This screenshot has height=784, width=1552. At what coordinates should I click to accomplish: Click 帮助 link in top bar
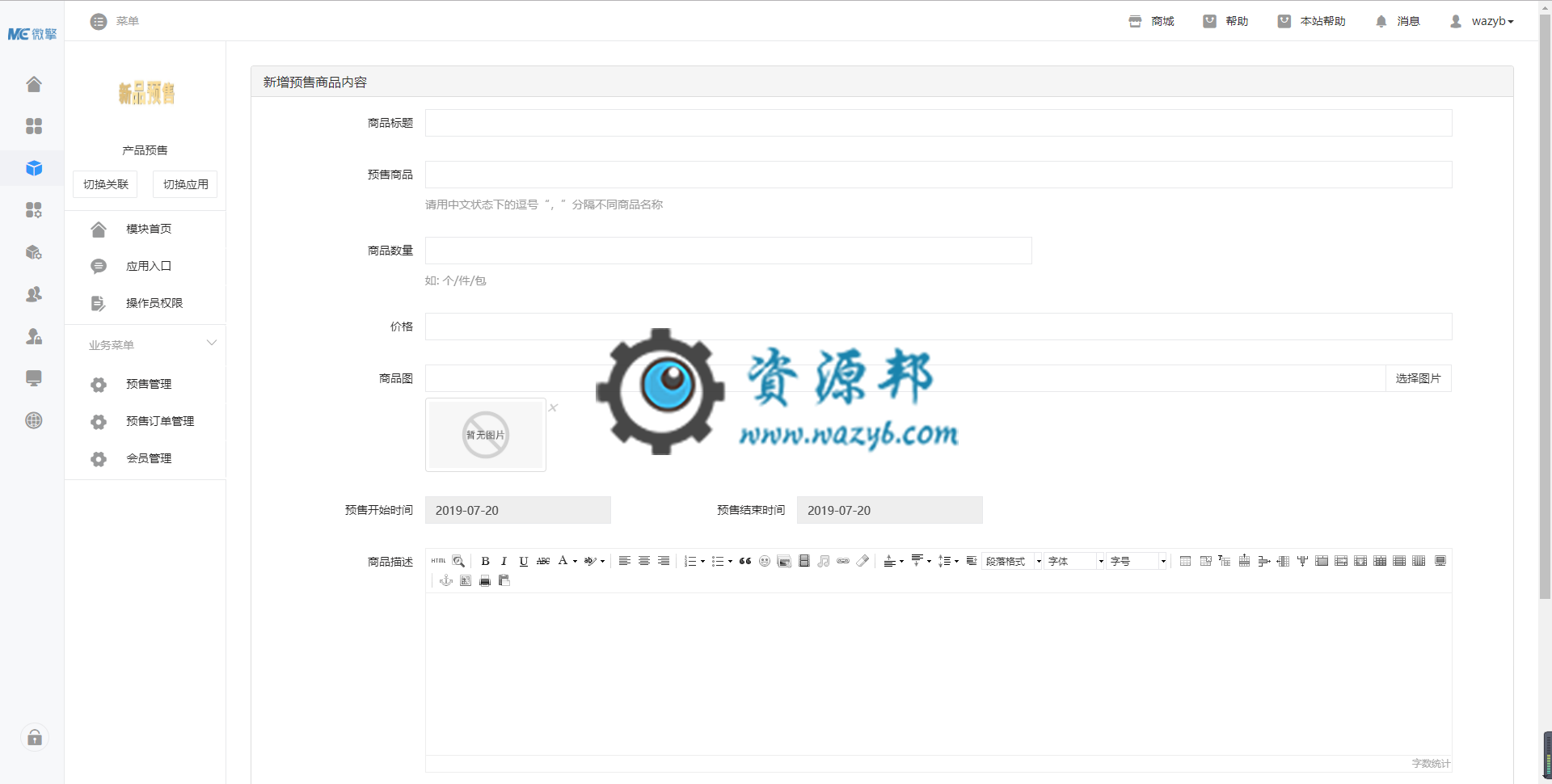point(1225,21)
